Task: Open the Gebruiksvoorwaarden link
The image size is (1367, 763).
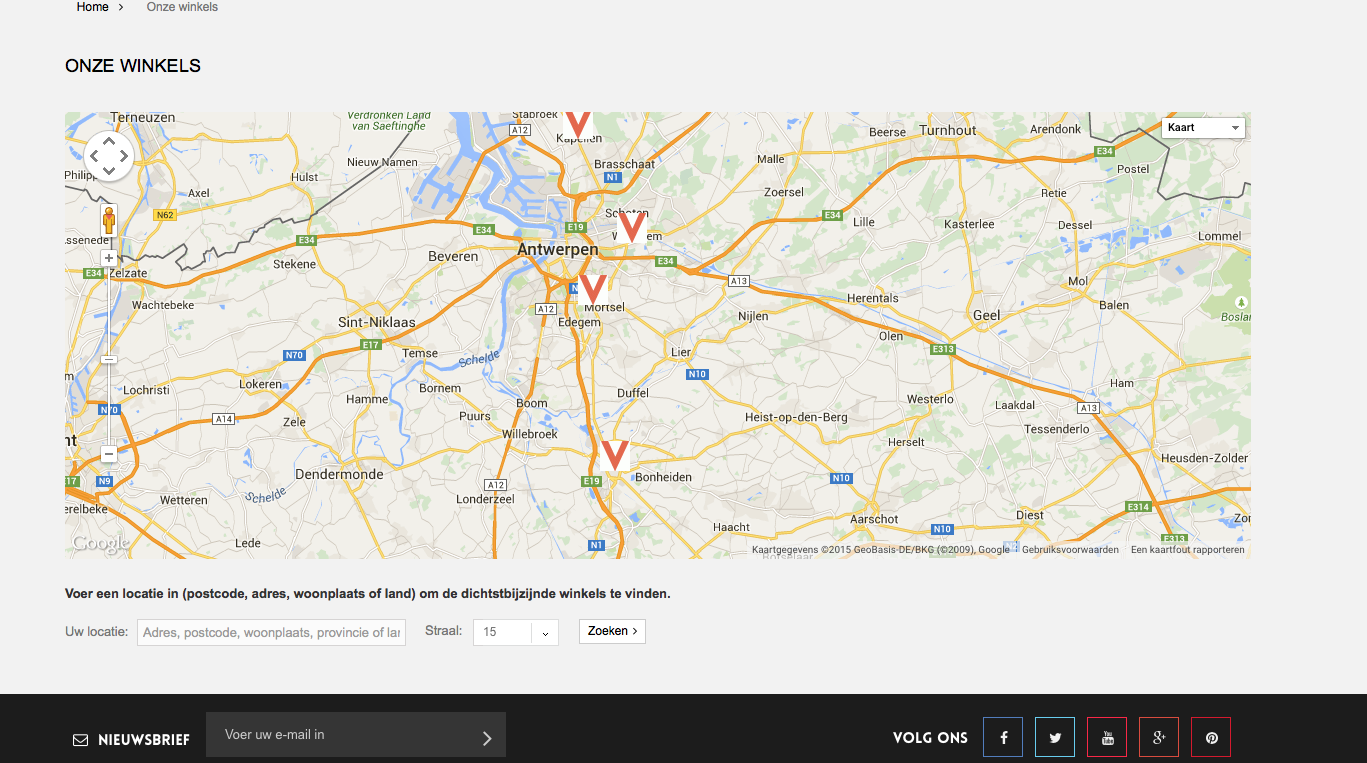Action: tap(1070, 550)
